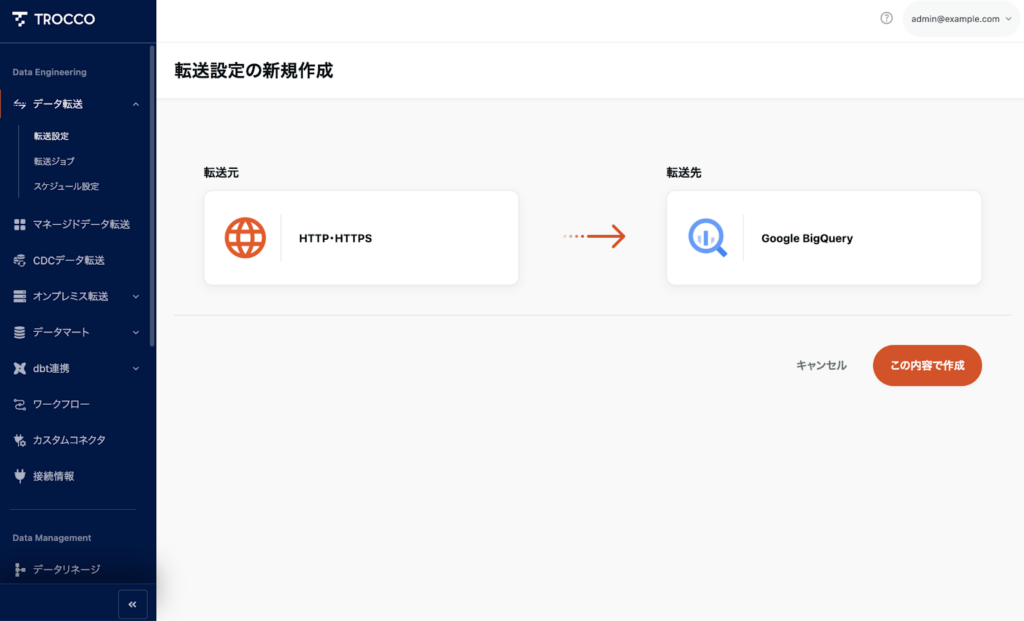Click the TROCCO logo in sidebar
The height and width of the screenshot is (621, 1024).
click(54, 19)
